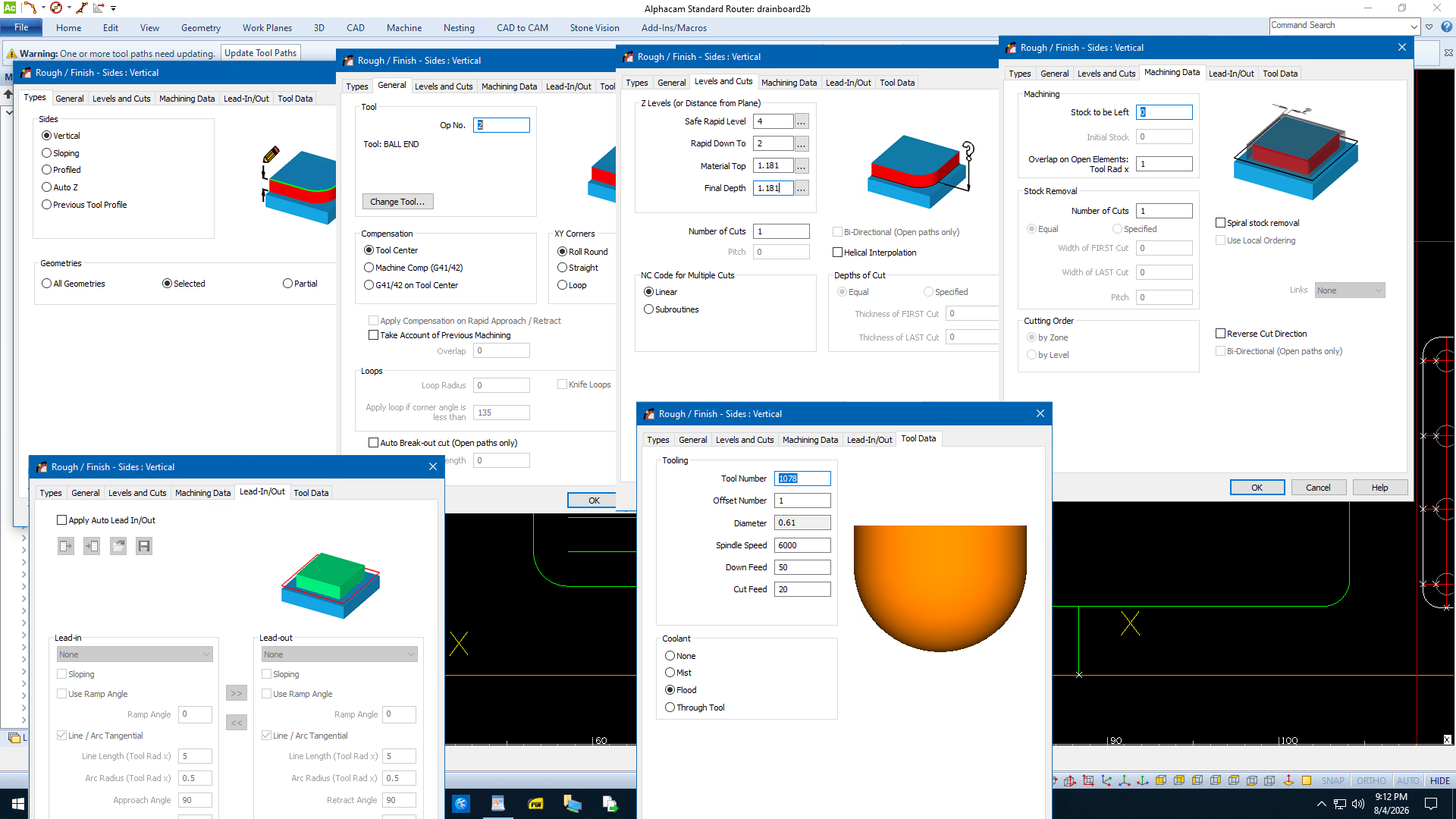This screenshot has width=1456, height=819.
Task: Open the Windows notification center
Action: click(1431, 804)
